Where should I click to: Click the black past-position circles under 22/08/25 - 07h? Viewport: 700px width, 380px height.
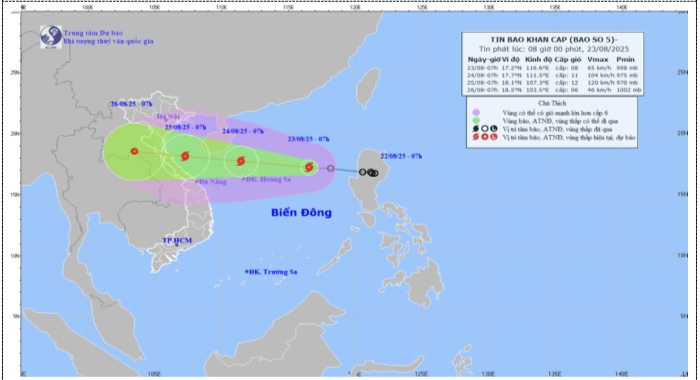pyautogui.click(x=369, y=172)
